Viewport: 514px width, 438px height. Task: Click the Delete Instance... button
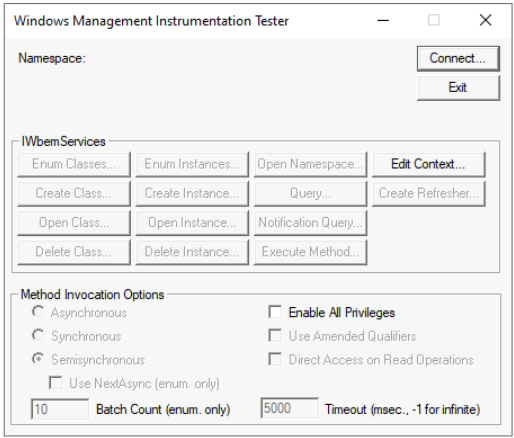click(192, 252)
